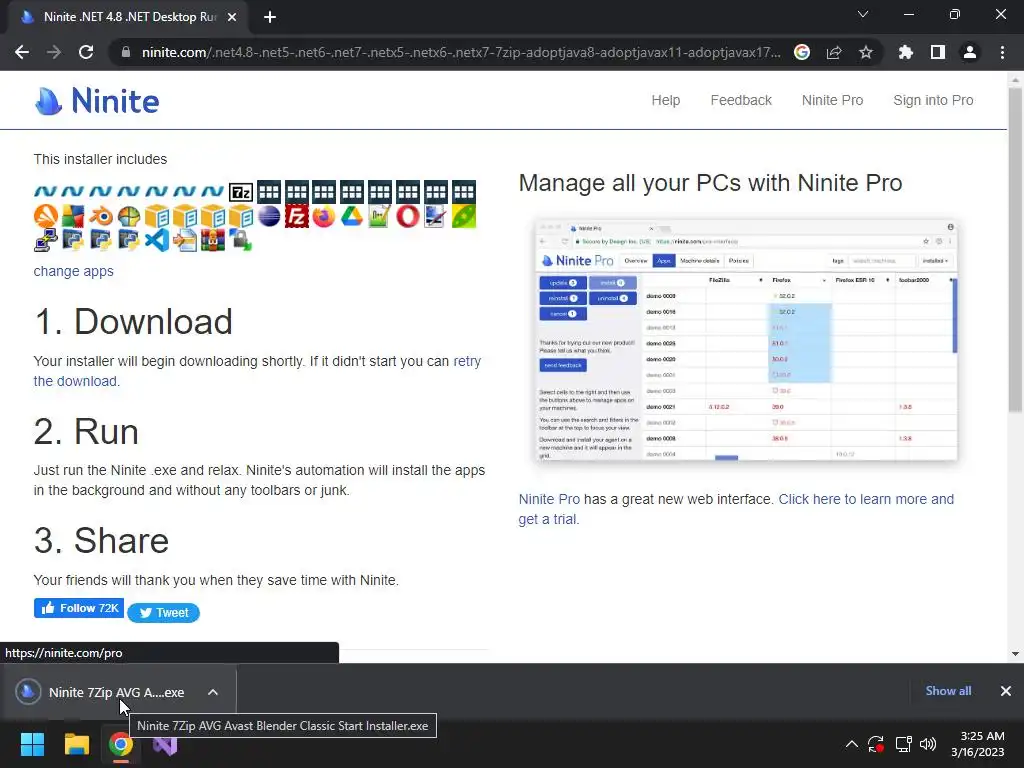Open the Chrome profile menu
This screenshot has height=768, width=1024.
[x=970, y=52]
